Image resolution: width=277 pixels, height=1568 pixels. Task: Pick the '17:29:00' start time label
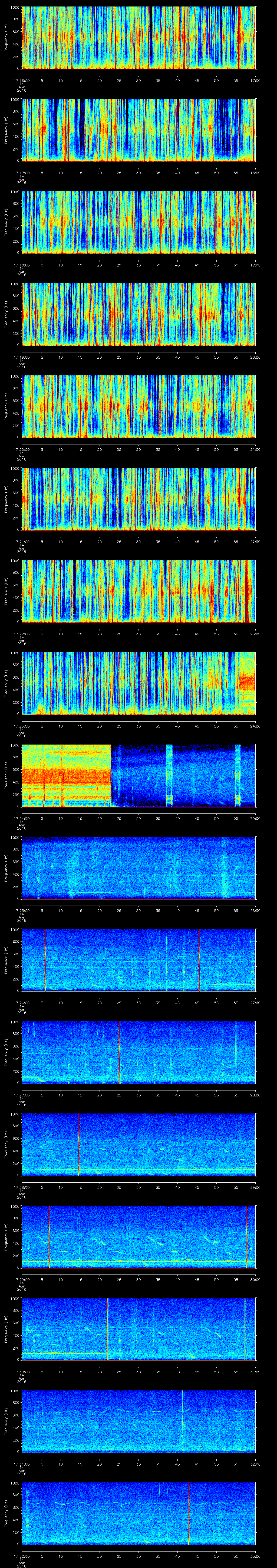[21, 1279]
